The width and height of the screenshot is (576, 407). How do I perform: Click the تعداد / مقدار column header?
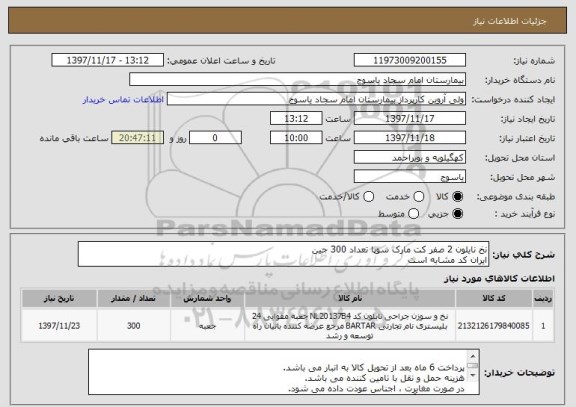pos(133,298)
